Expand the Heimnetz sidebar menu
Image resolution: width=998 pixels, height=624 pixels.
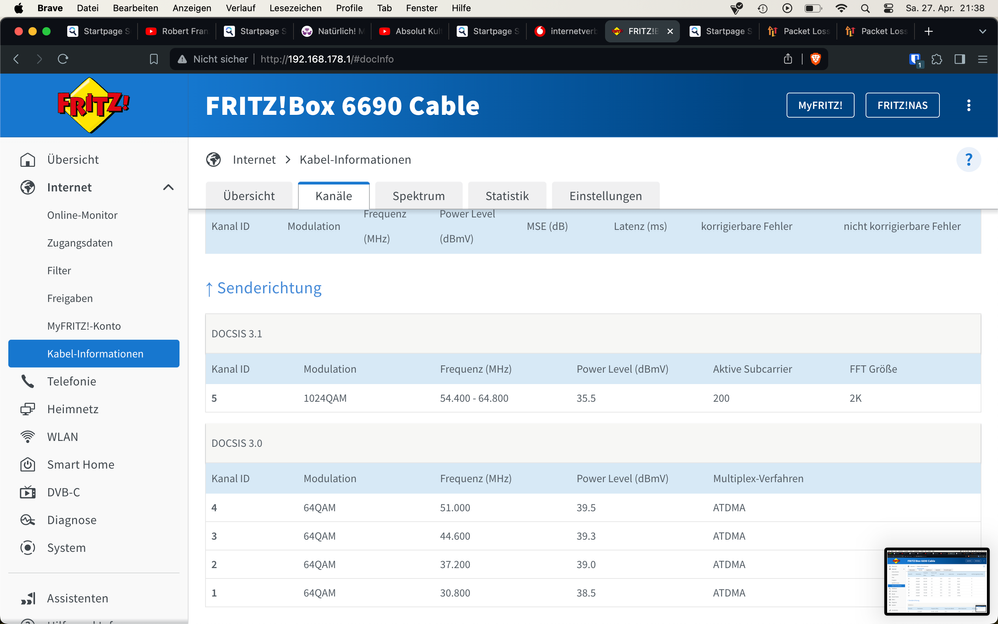(72, 409)
